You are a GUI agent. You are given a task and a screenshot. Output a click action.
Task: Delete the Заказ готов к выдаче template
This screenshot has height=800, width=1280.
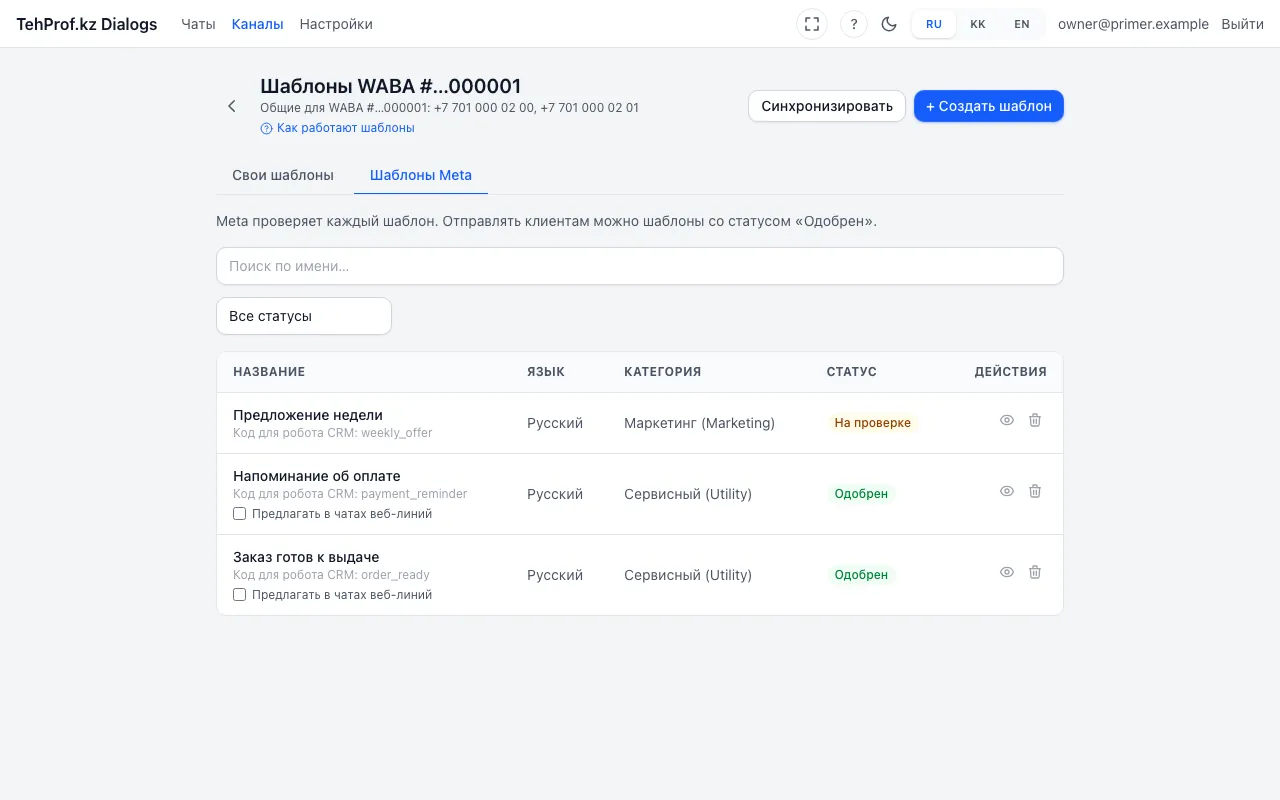[1035, 572]
